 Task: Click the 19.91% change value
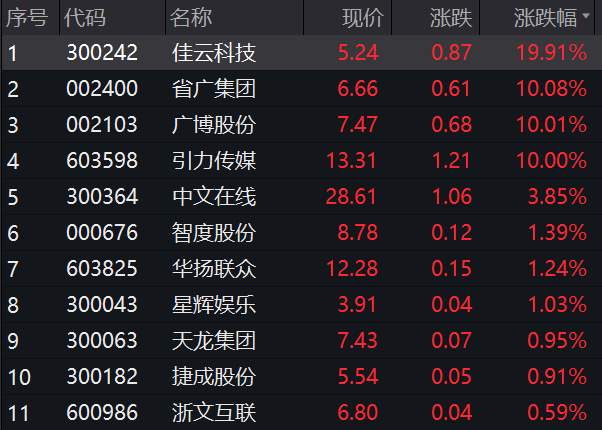551,53
